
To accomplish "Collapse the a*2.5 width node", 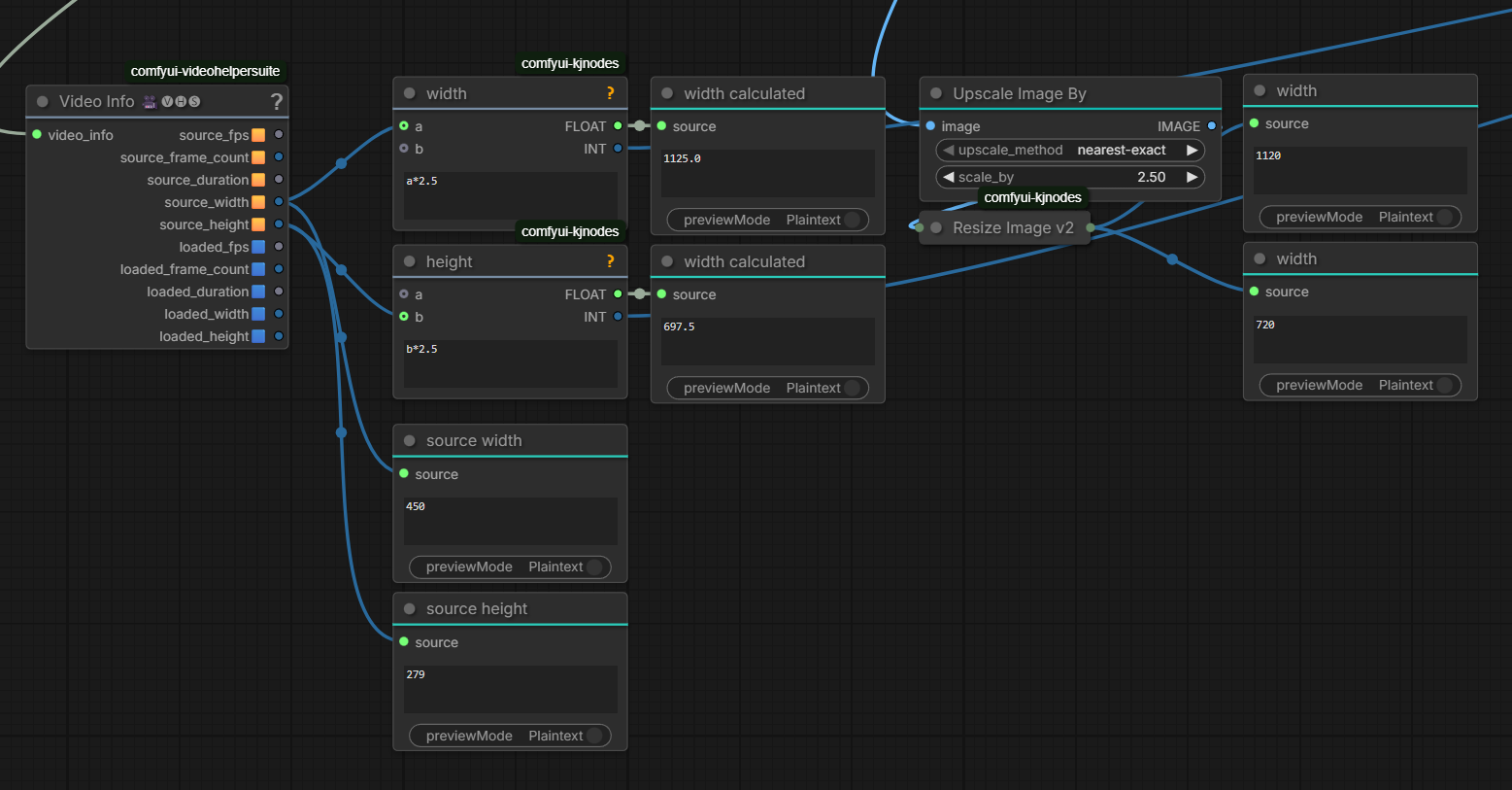I will click(x=410, y=93).
